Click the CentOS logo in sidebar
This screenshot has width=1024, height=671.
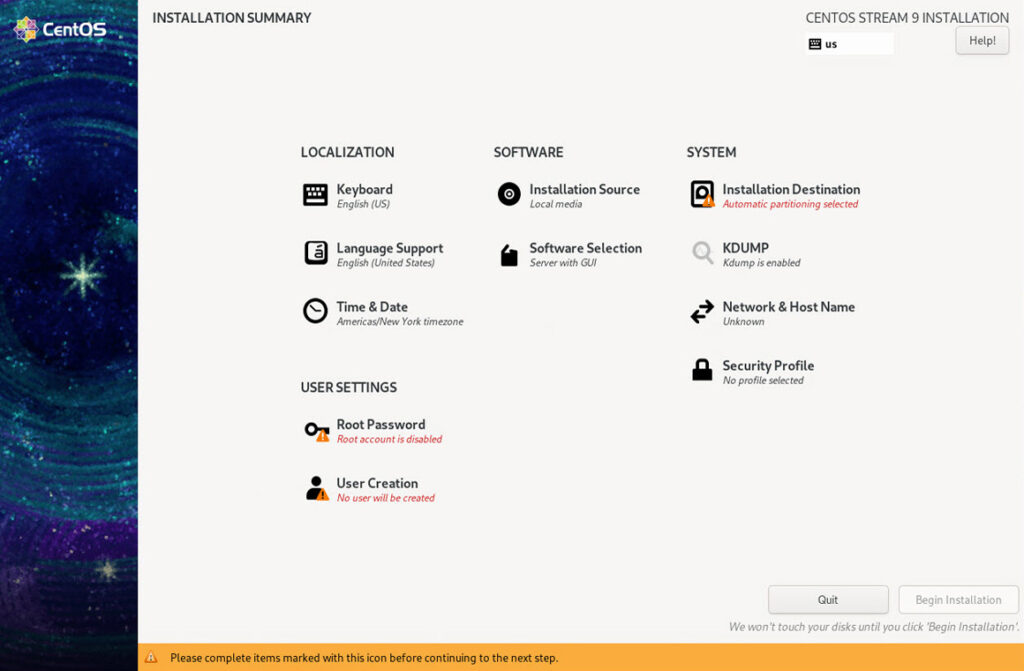point(60,29)
